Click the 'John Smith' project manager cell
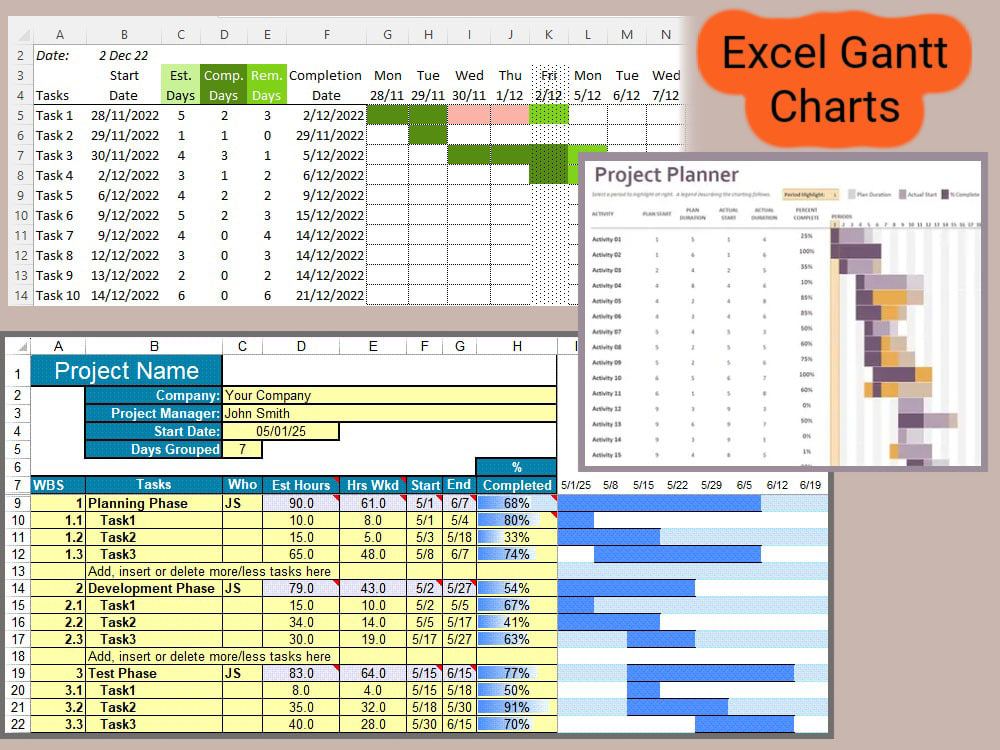Image resolution: width=1000 pixels, height=750 pixels. pyautogui.click(x=389, y=413)
